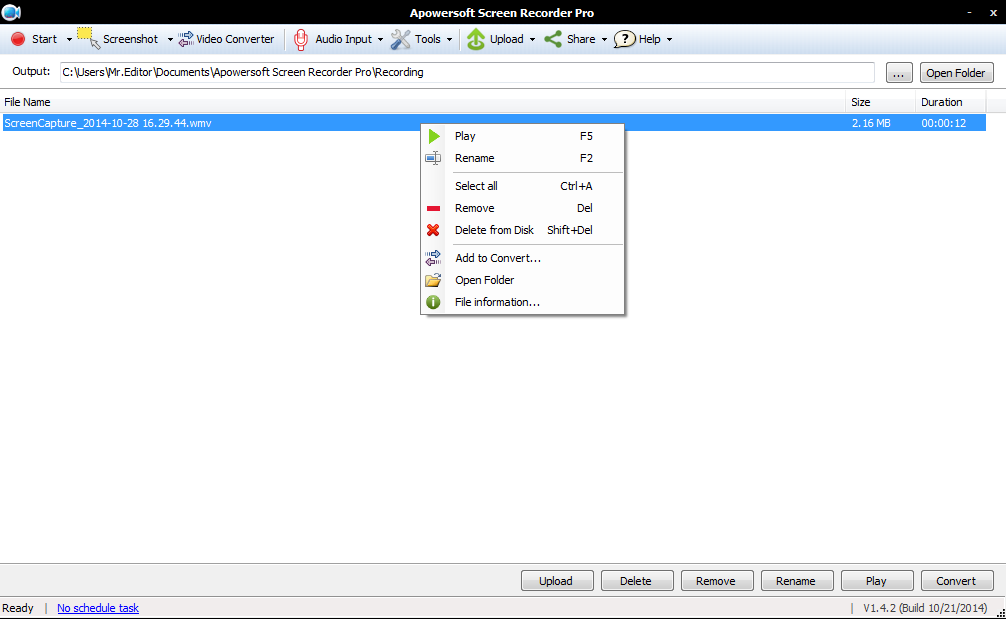The image size is (1006, 619).
Task: Click the Add to Convert arrows icon
Action: pyautogui.click(x=433, y=258)
